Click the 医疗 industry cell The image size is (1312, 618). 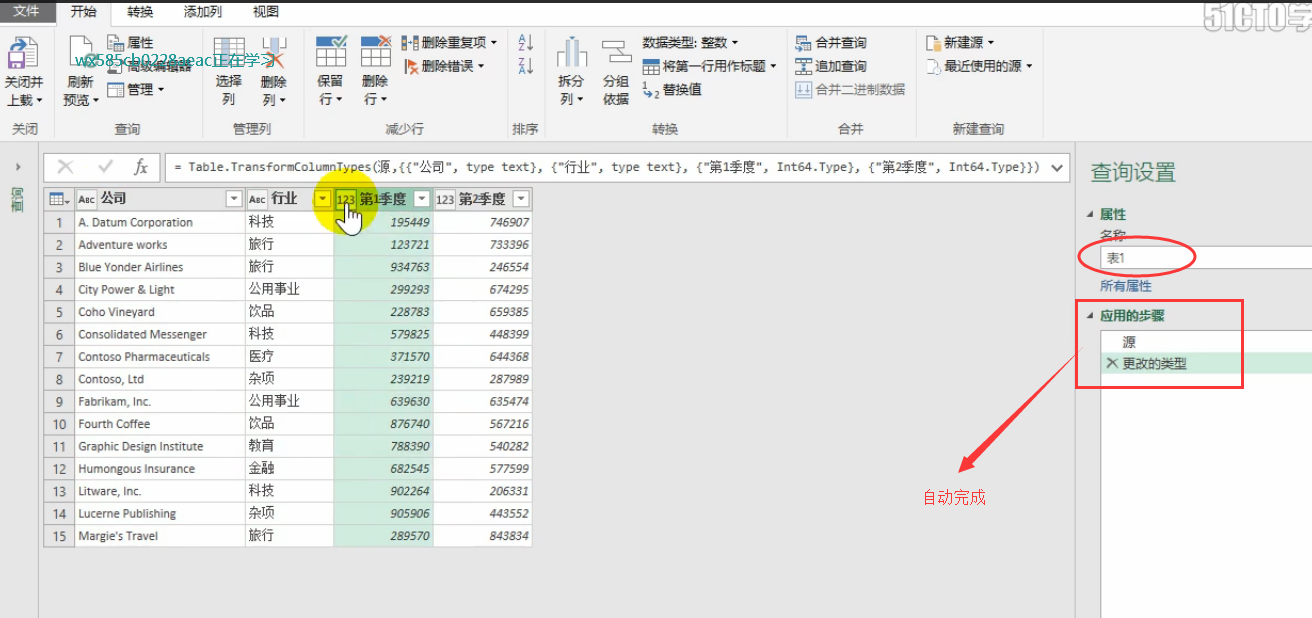pyautogui.click(x=289, y=357)
